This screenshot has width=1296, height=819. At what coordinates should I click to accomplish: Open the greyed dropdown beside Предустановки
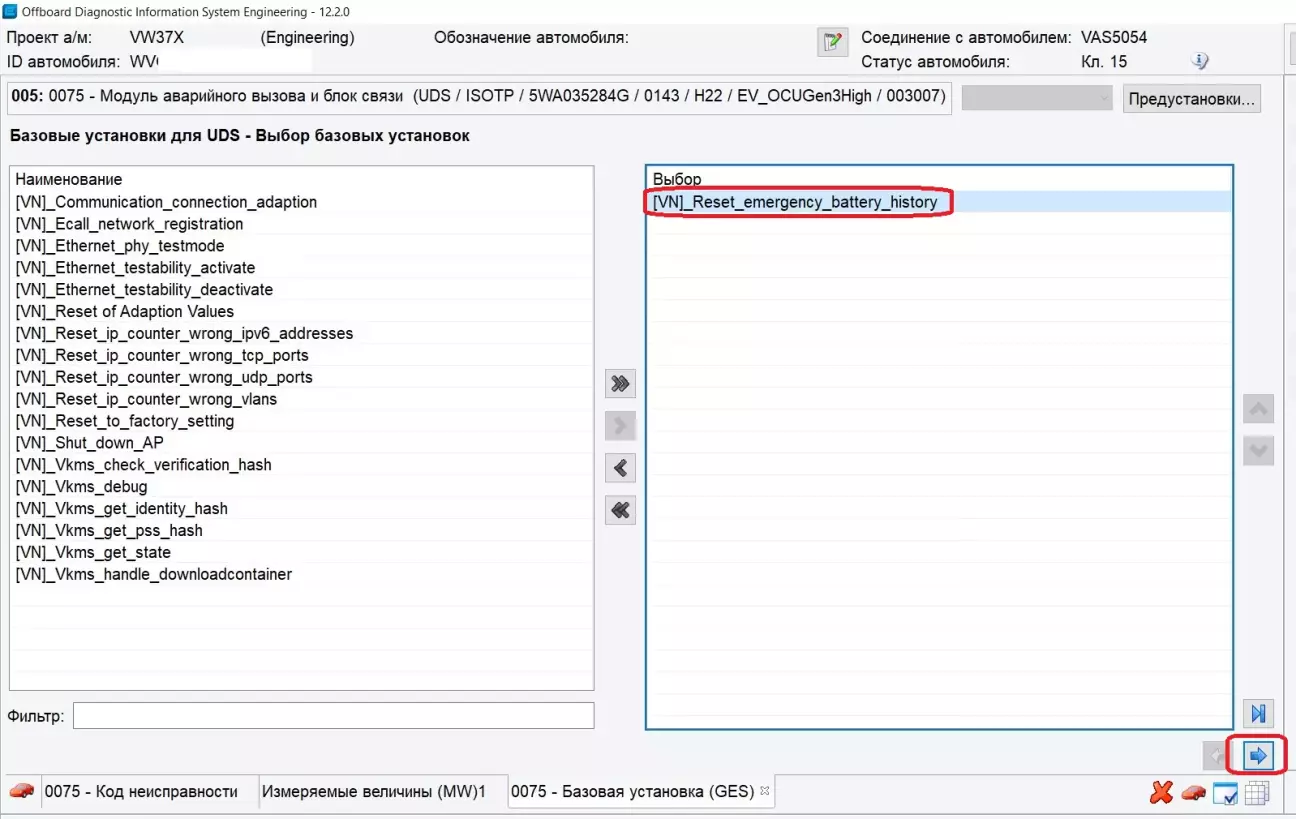click(1037, 98)
